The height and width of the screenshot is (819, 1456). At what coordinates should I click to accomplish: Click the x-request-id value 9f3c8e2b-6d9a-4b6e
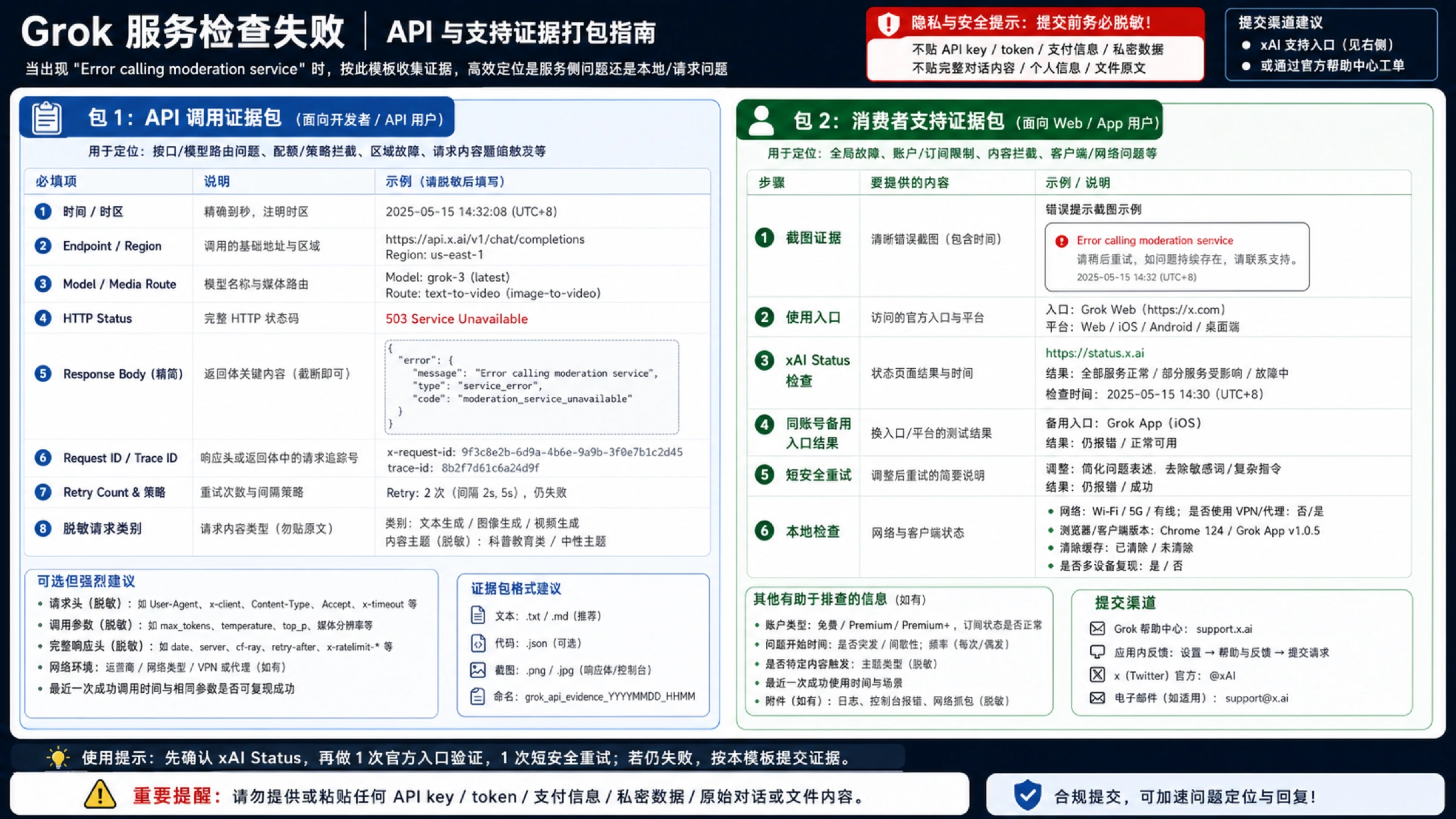click(x=572, y=452)
